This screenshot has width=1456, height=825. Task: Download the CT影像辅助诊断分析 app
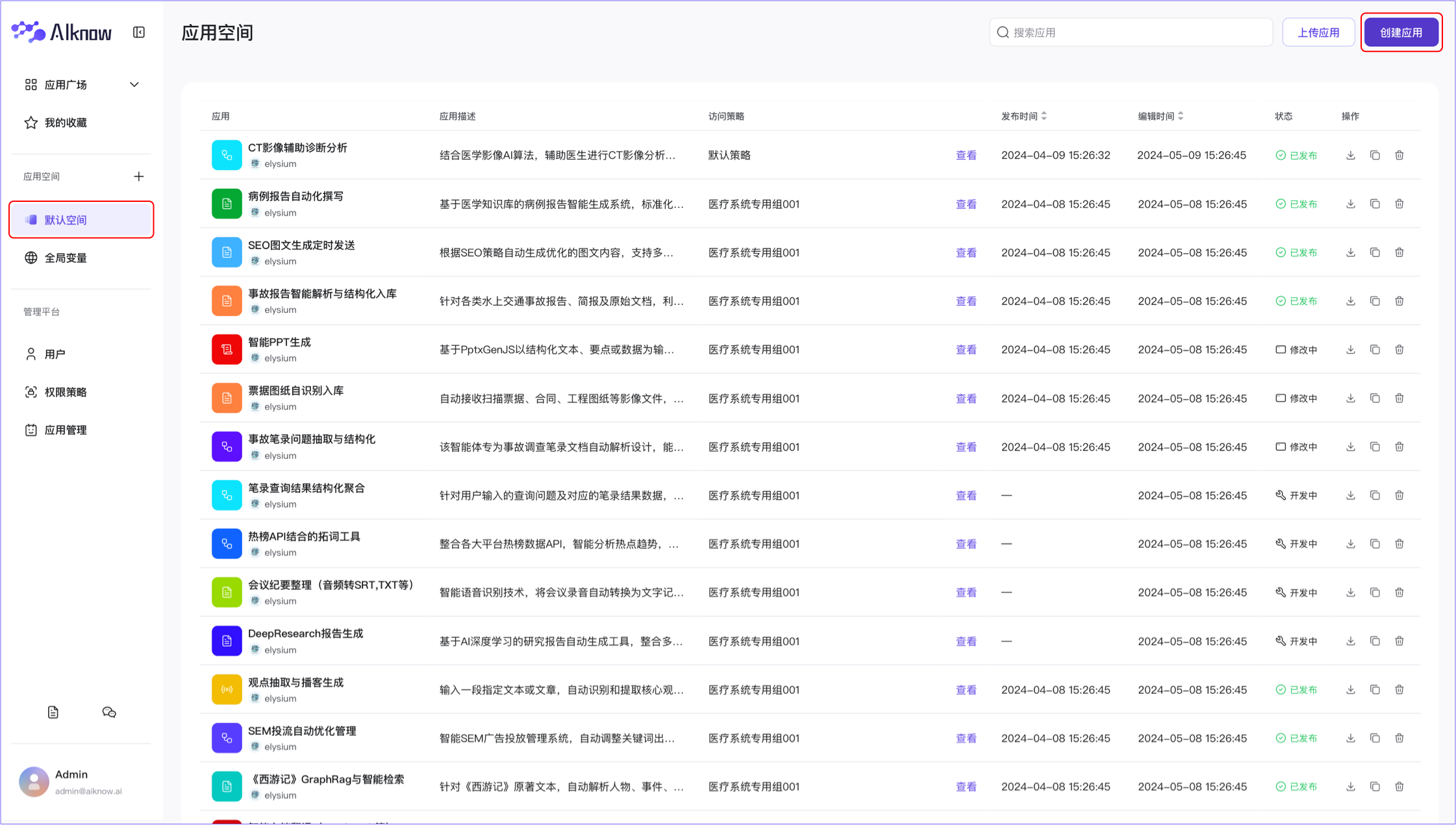(x=1351, y=155)
